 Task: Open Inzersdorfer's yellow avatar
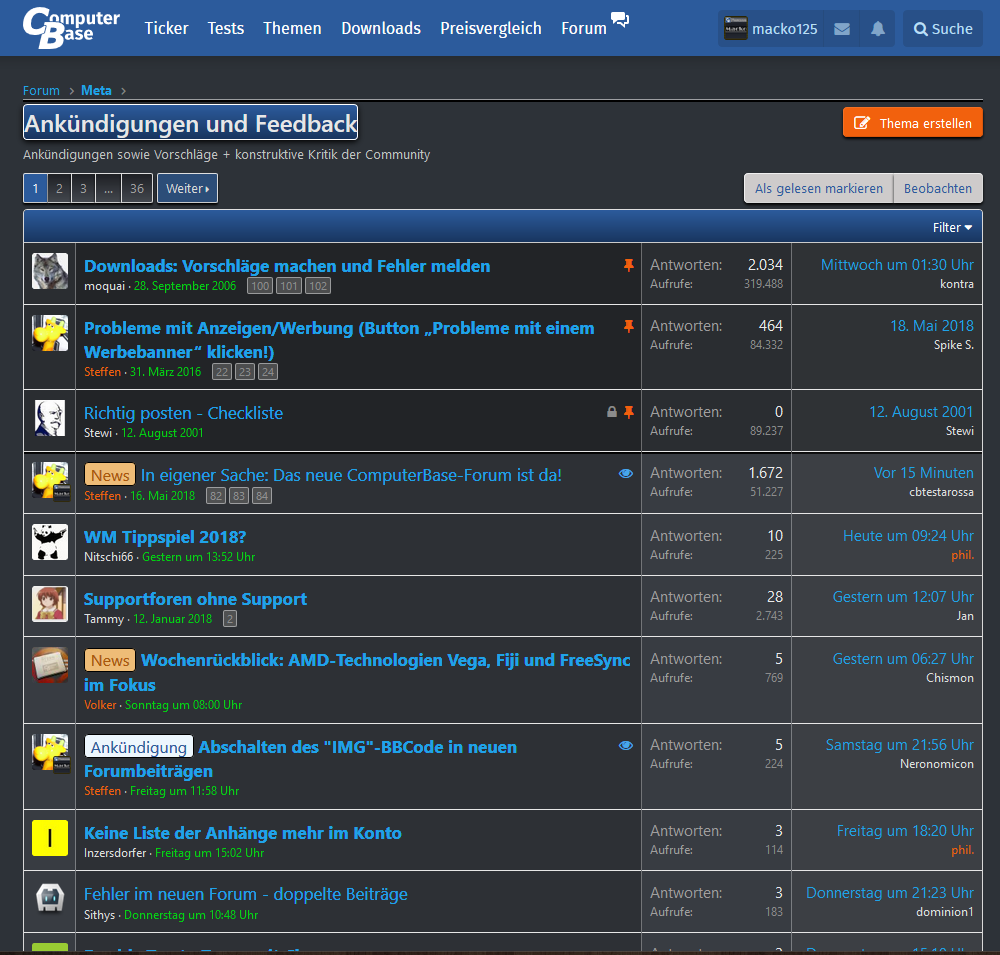pos(50,838)
